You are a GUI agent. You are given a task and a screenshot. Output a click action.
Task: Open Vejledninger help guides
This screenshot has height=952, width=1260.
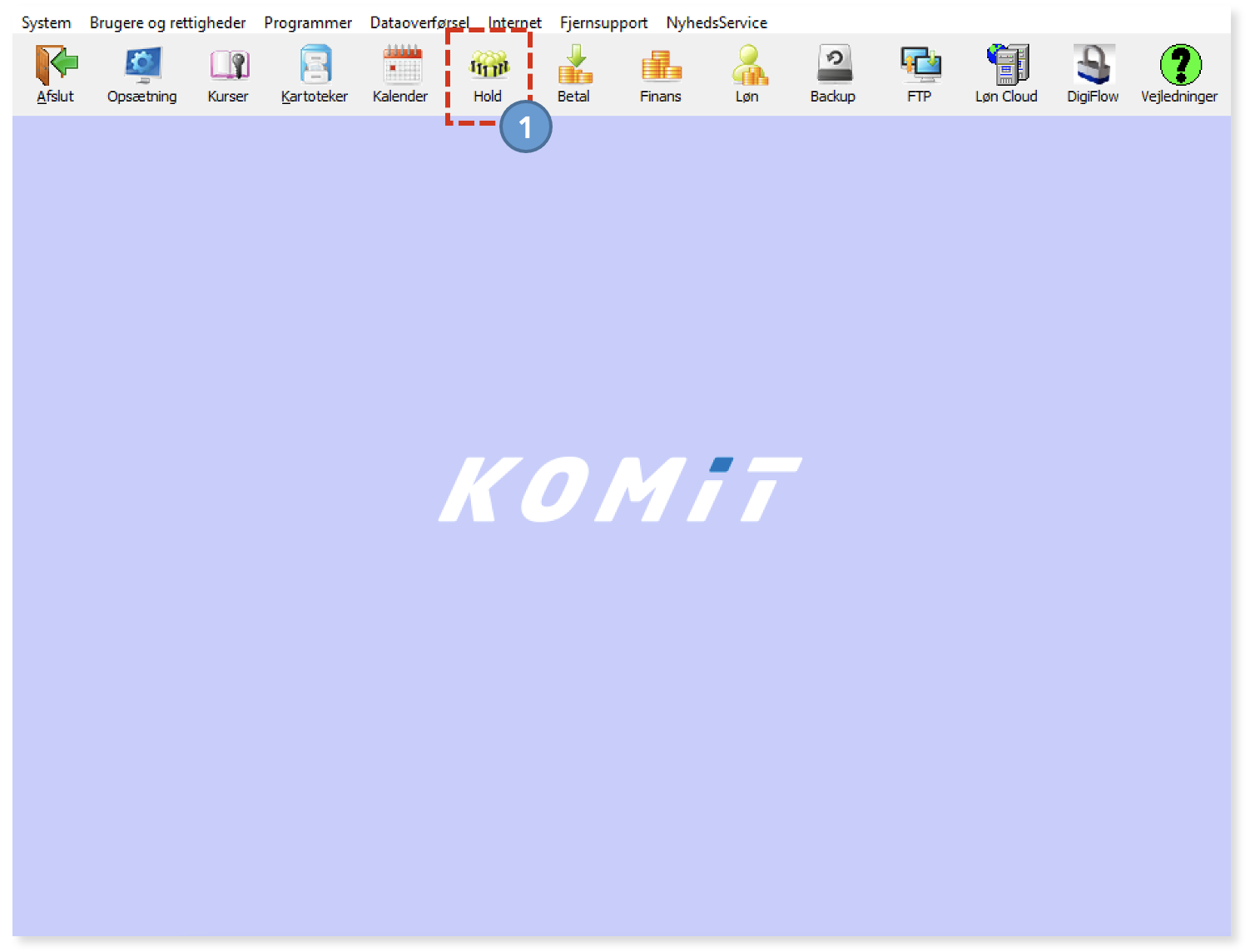point(1179,74)
